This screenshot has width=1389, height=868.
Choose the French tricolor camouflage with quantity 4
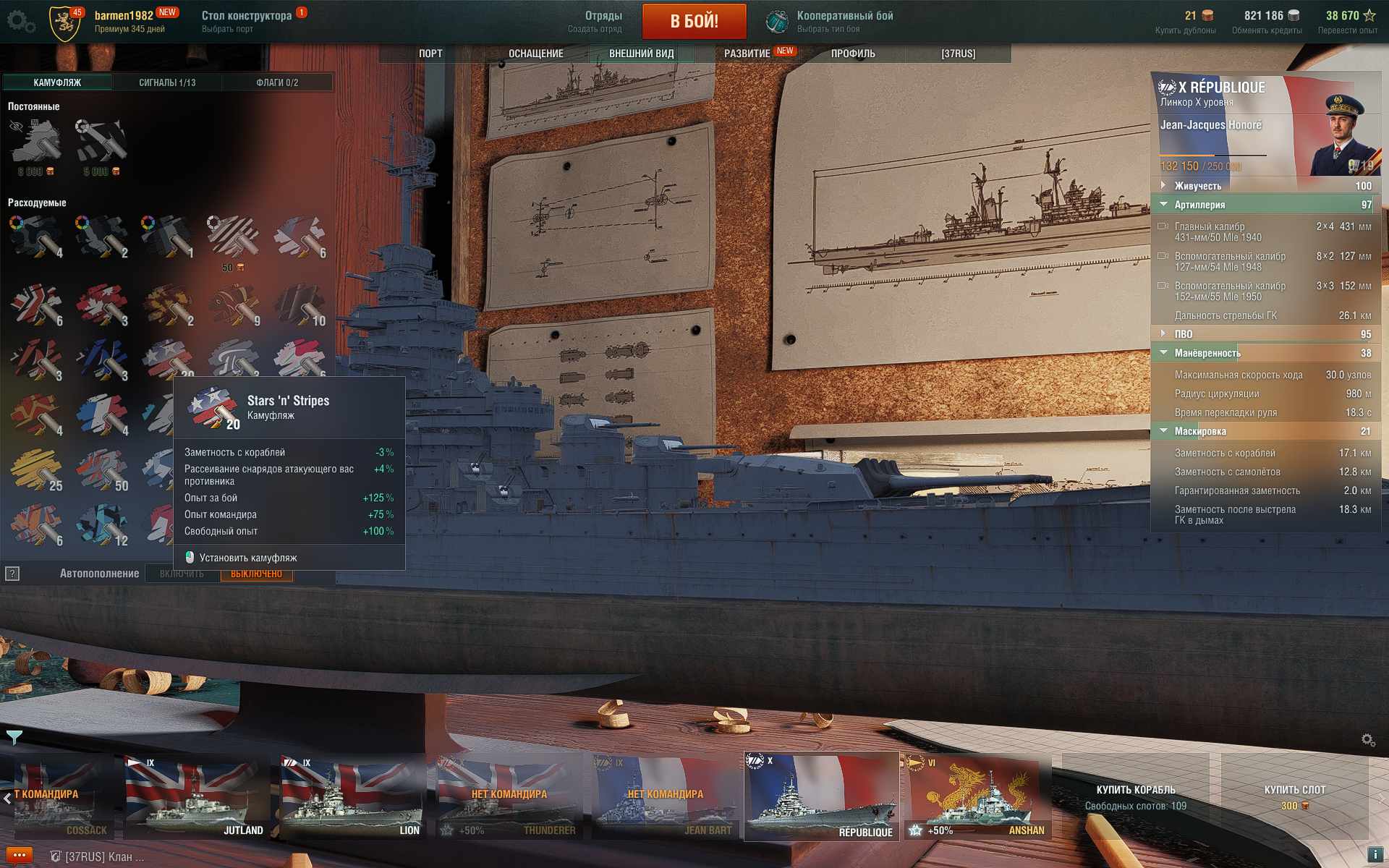point(102,414)
